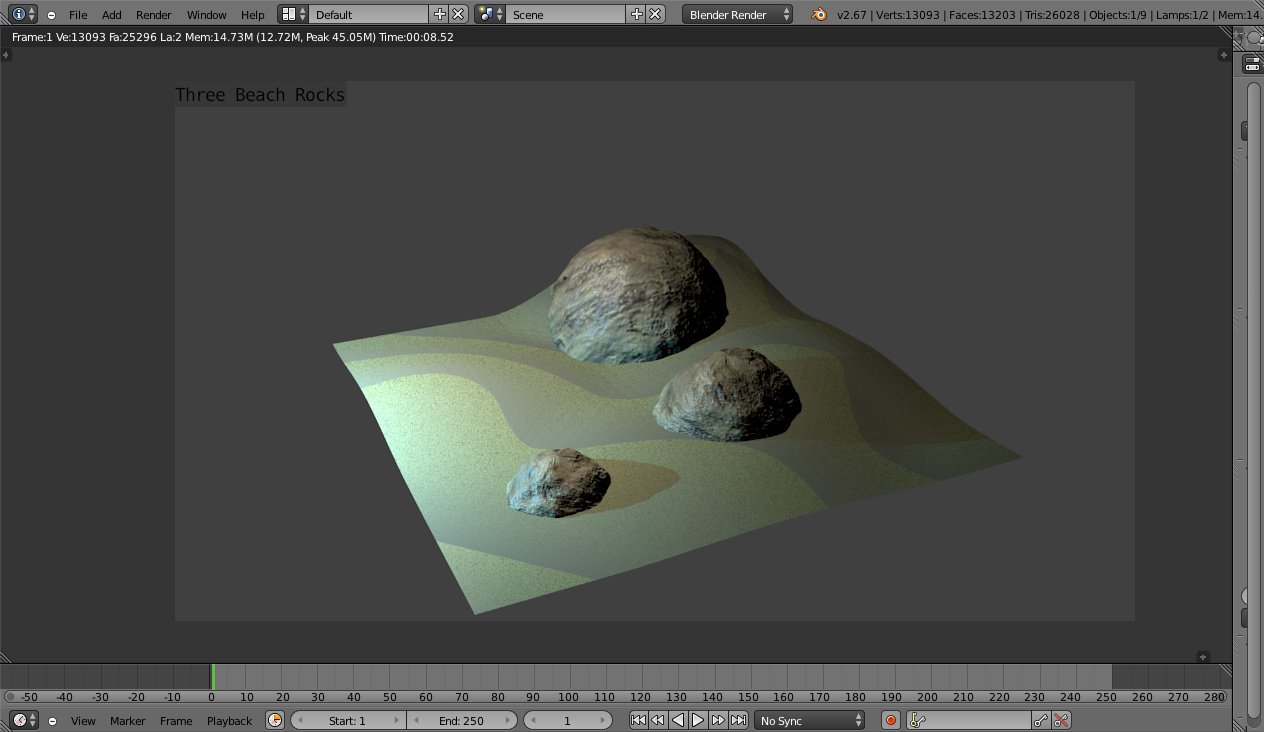The width and height of the screenshot is (1264, 732).
Task: Decrease the Start frame value
Action: tap(298, 720)
